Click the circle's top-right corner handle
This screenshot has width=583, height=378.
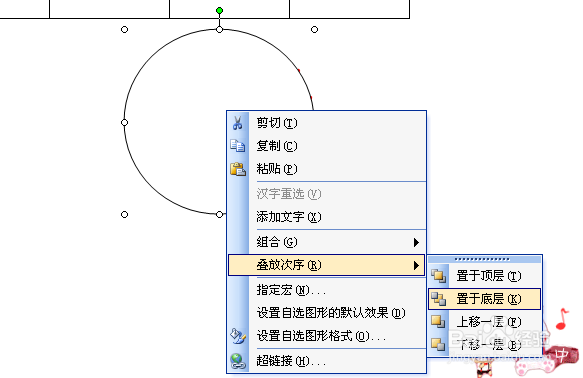(315, 29)
